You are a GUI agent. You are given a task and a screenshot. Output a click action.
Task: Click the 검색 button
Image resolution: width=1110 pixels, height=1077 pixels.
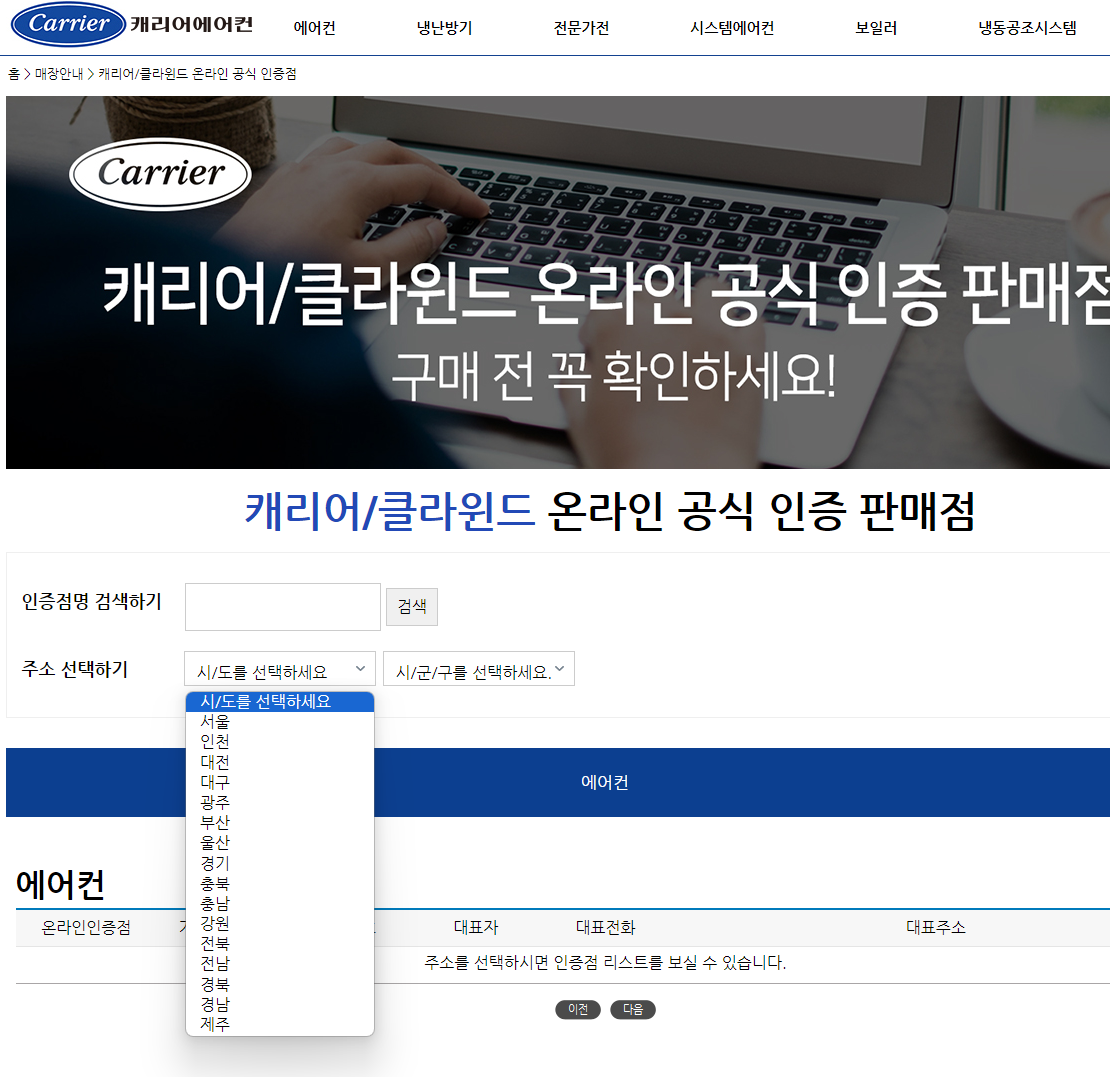click(x=412, y=607)
